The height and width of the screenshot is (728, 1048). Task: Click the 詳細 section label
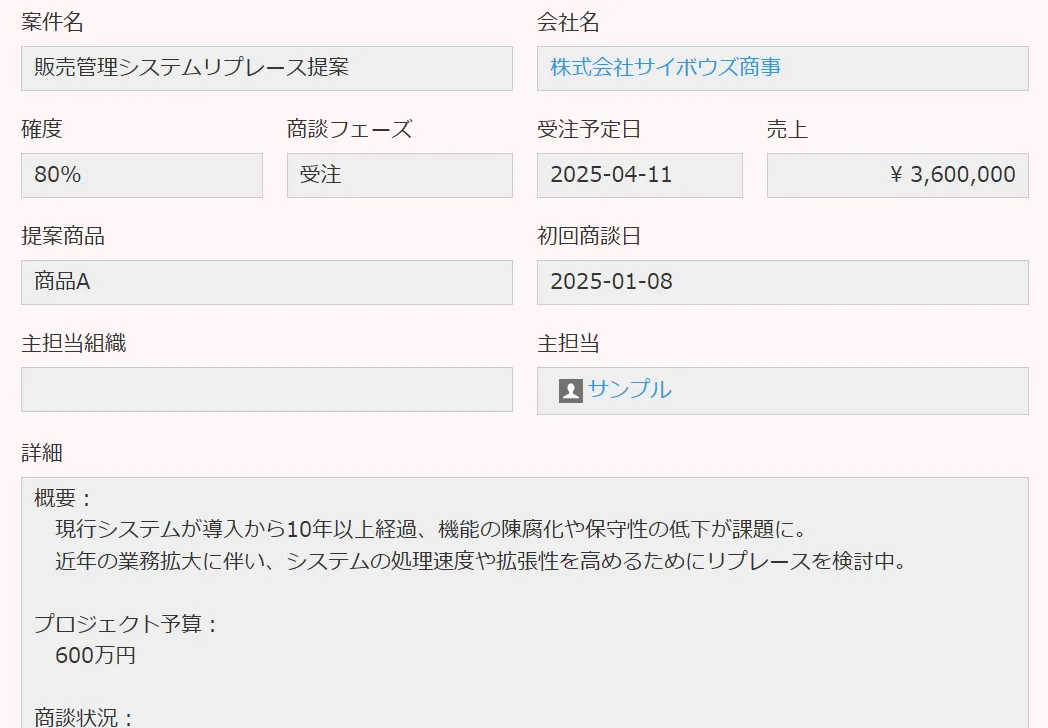click(42, 452)
